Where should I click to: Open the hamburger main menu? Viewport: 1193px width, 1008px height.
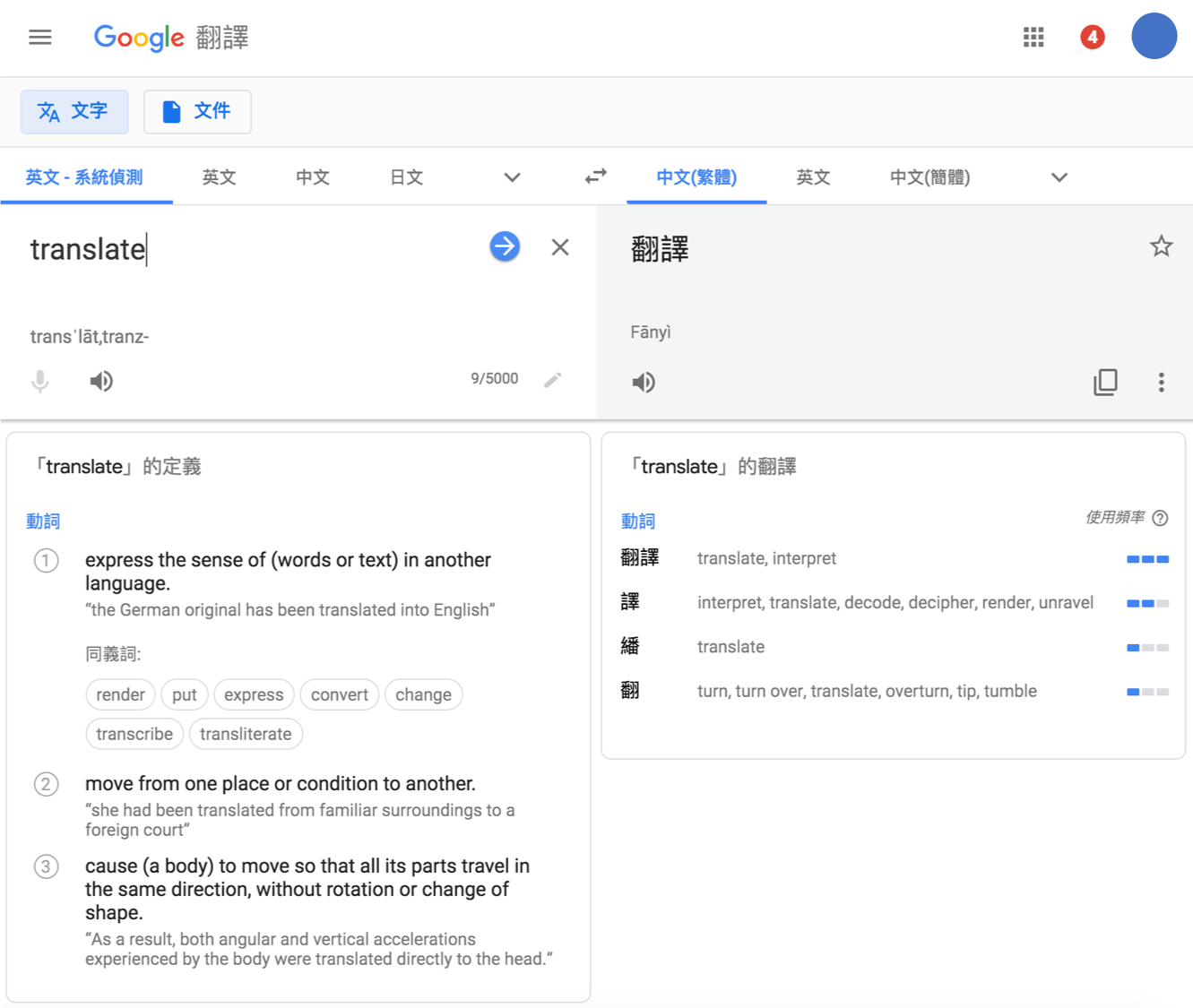click(x=40, y=37)
